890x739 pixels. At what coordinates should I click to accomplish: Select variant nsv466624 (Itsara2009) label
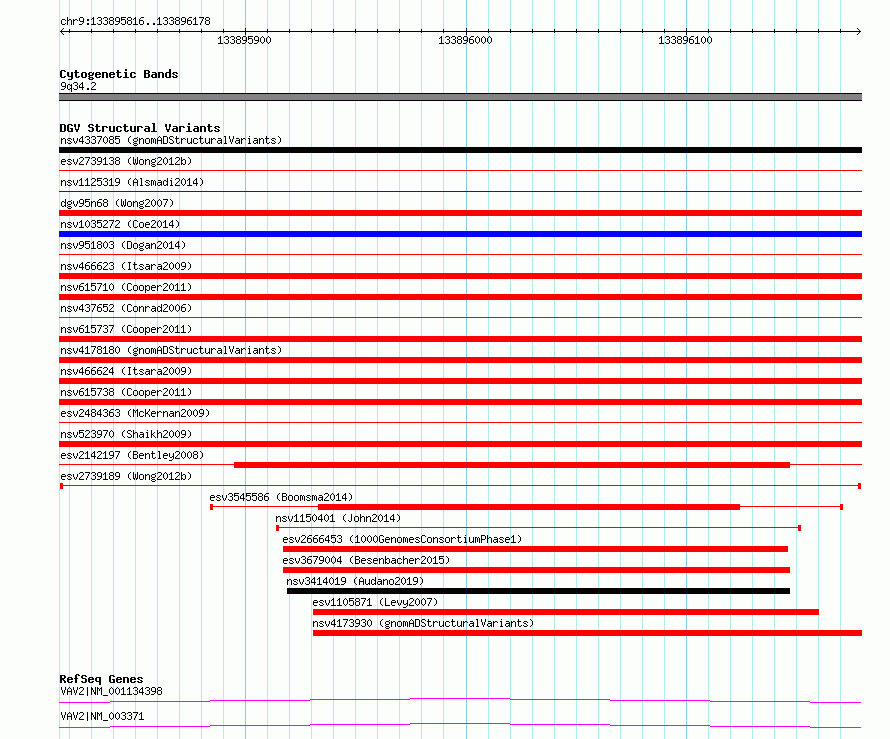126,371
